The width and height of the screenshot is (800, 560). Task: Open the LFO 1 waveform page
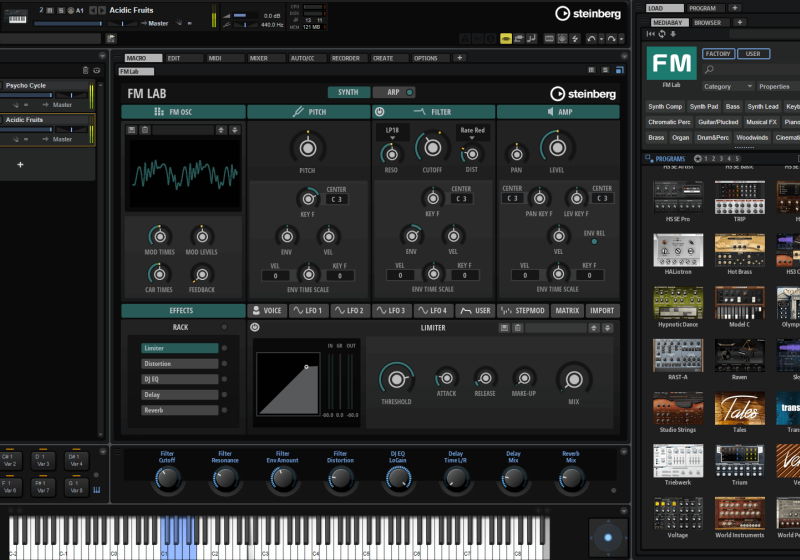tap(309, 311)
